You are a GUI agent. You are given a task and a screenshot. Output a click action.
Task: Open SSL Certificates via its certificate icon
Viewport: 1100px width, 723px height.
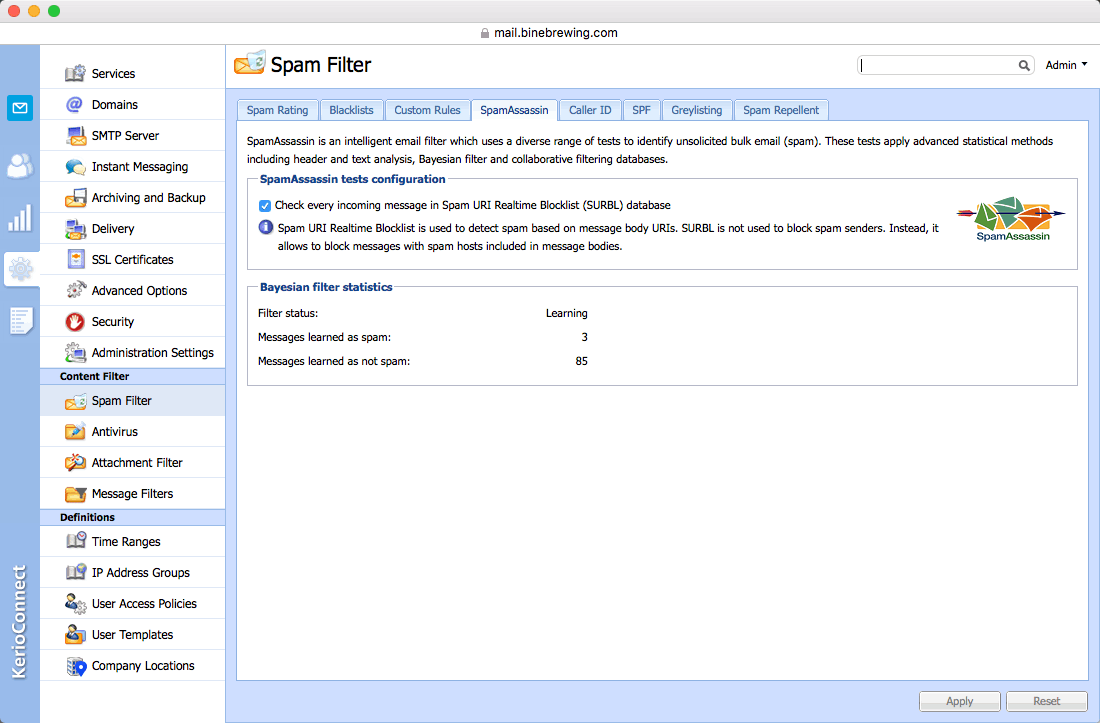(76, 259)
